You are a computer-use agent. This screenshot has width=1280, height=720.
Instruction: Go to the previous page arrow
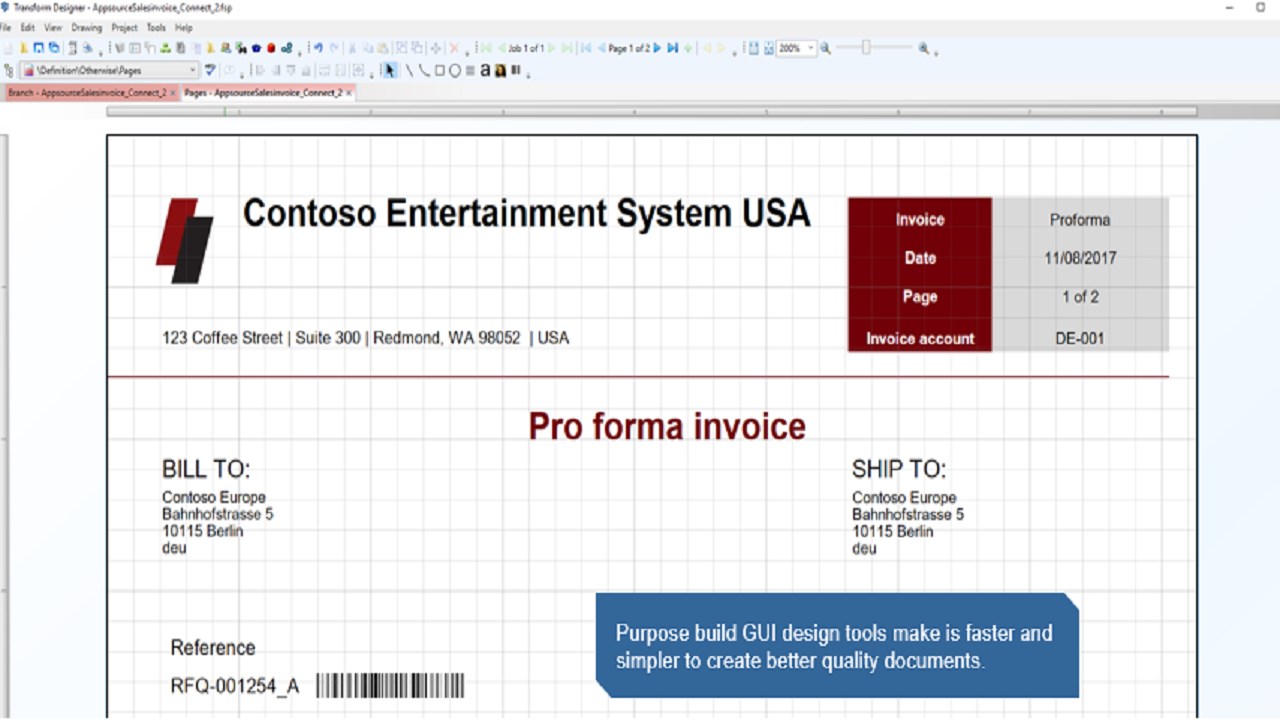coord(602,48)
